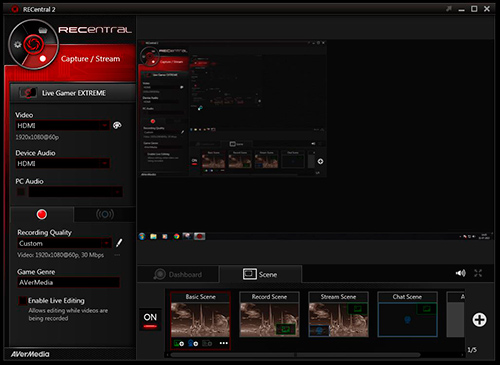Pin the RECentral window with pin icon
The width and height of the screenshot is (500, 365).
pyautogui.click(x=449, y=9)
